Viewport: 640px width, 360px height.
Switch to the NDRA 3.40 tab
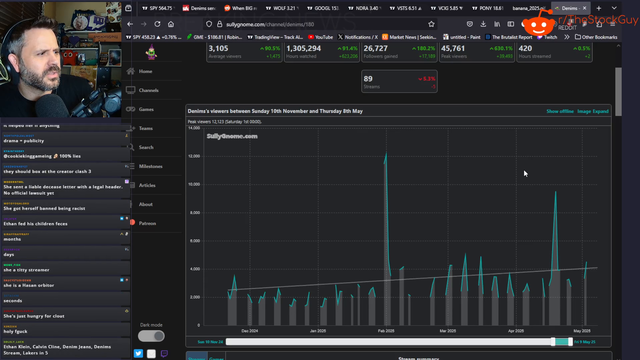coord(364,8)
